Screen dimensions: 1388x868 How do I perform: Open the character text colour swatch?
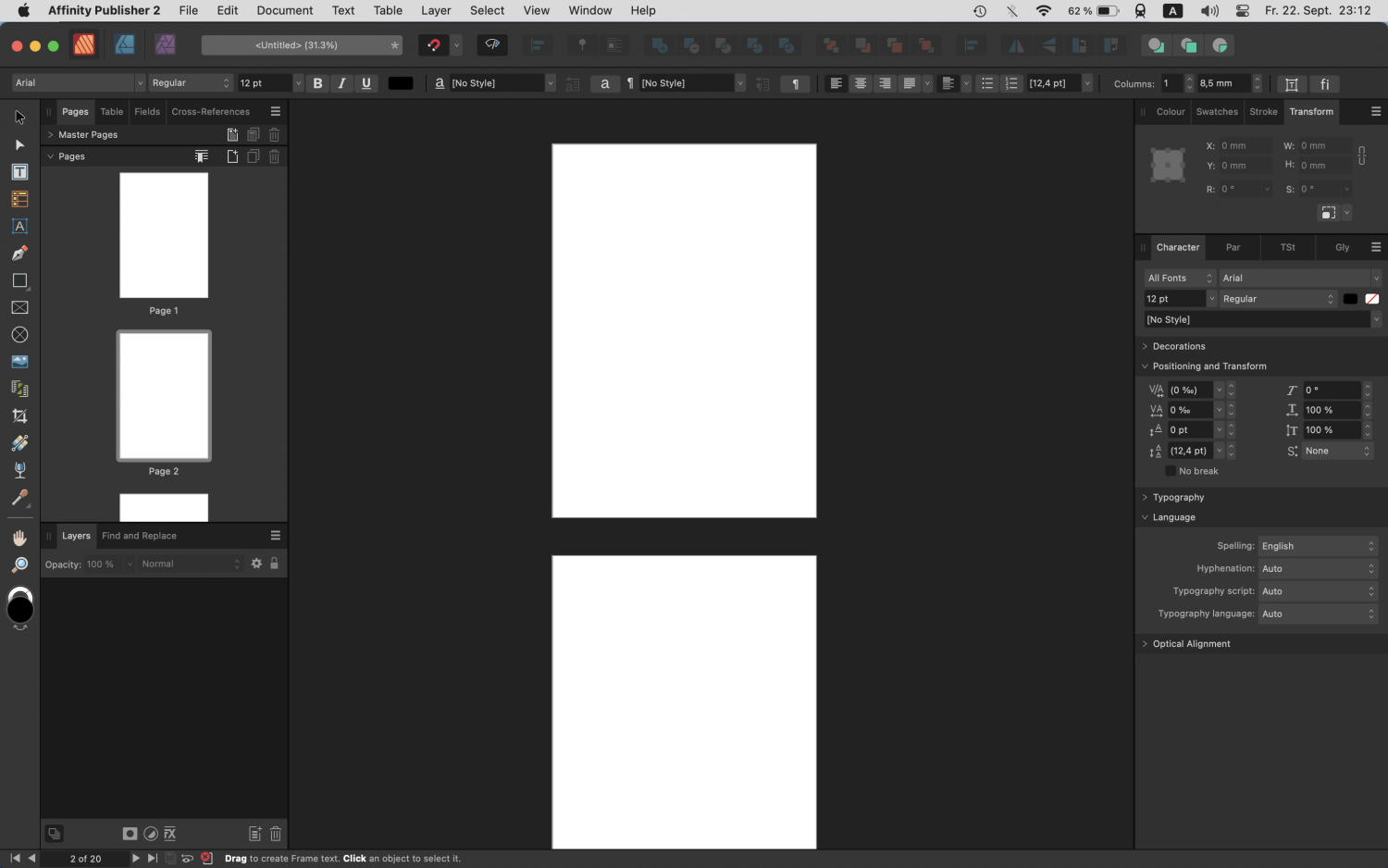click(x=1349, y=298)
